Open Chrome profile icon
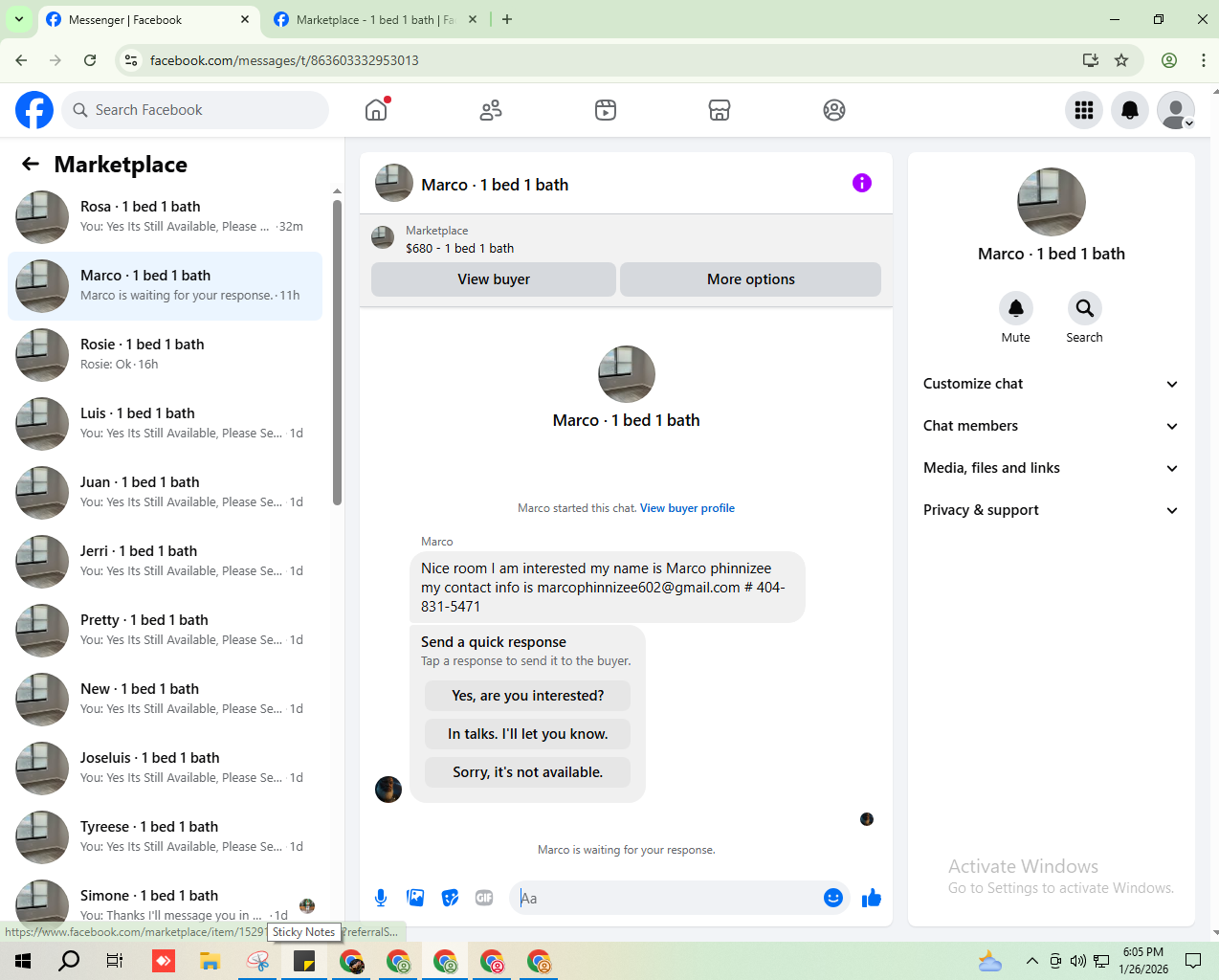The image size is (1219, 980). click(1169, 60)
